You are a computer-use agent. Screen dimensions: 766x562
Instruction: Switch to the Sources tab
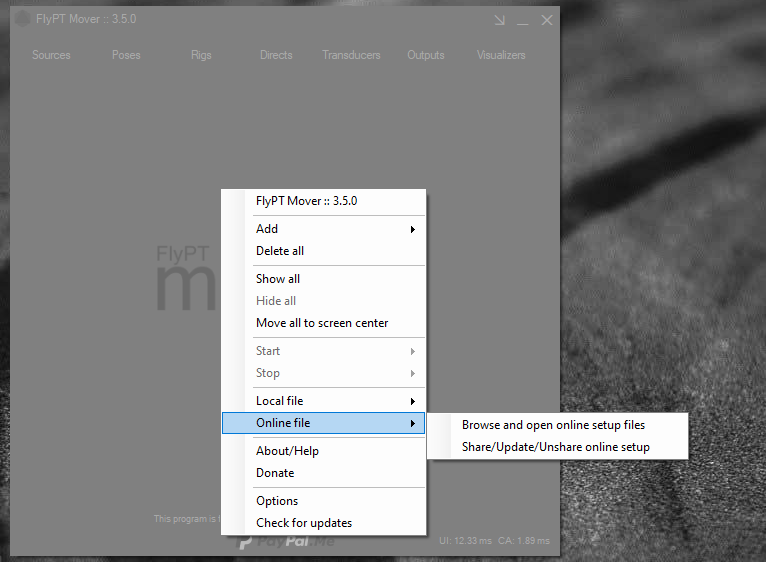[51, 55]
